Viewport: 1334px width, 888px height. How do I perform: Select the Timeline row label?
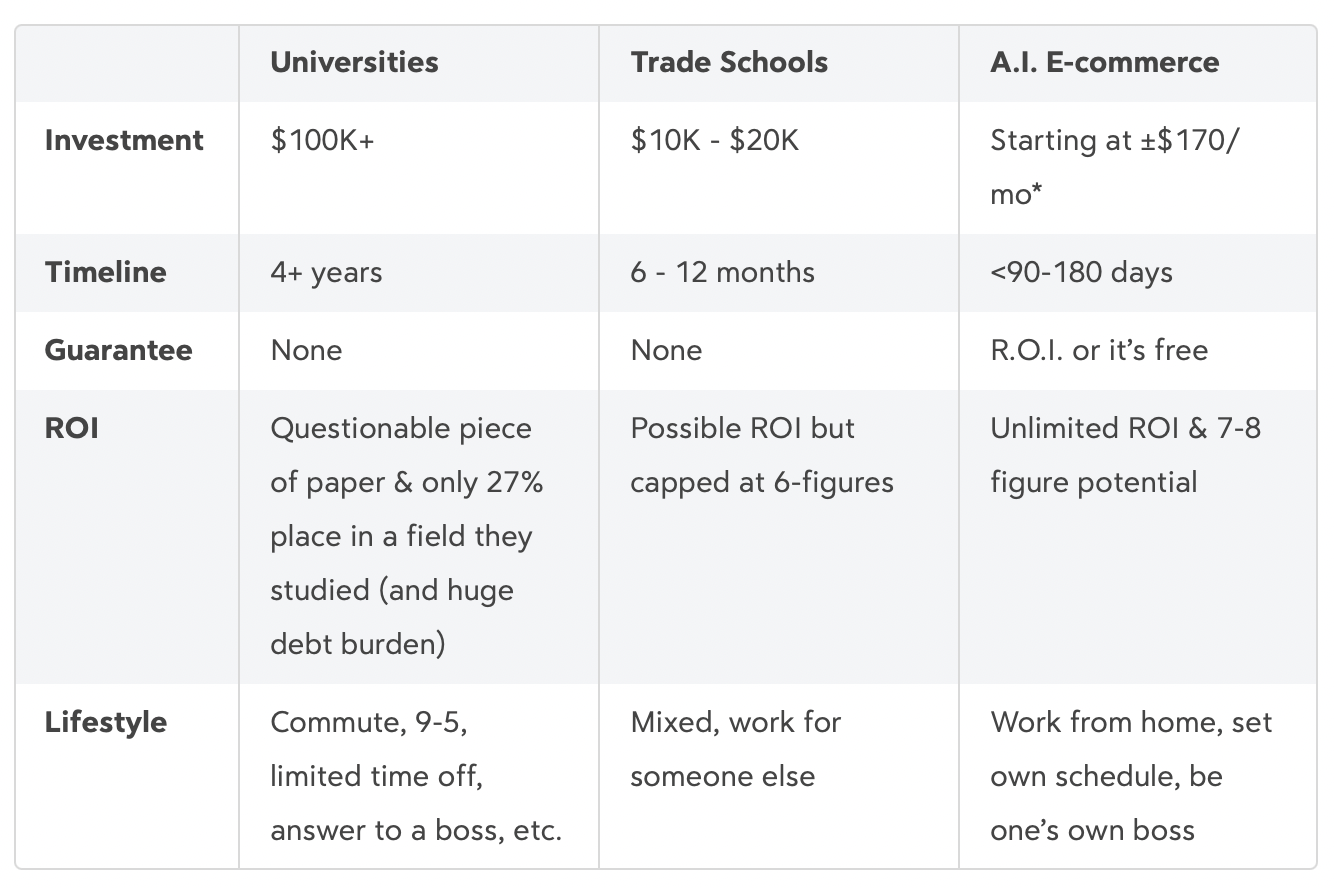click(x=105, y=272)
